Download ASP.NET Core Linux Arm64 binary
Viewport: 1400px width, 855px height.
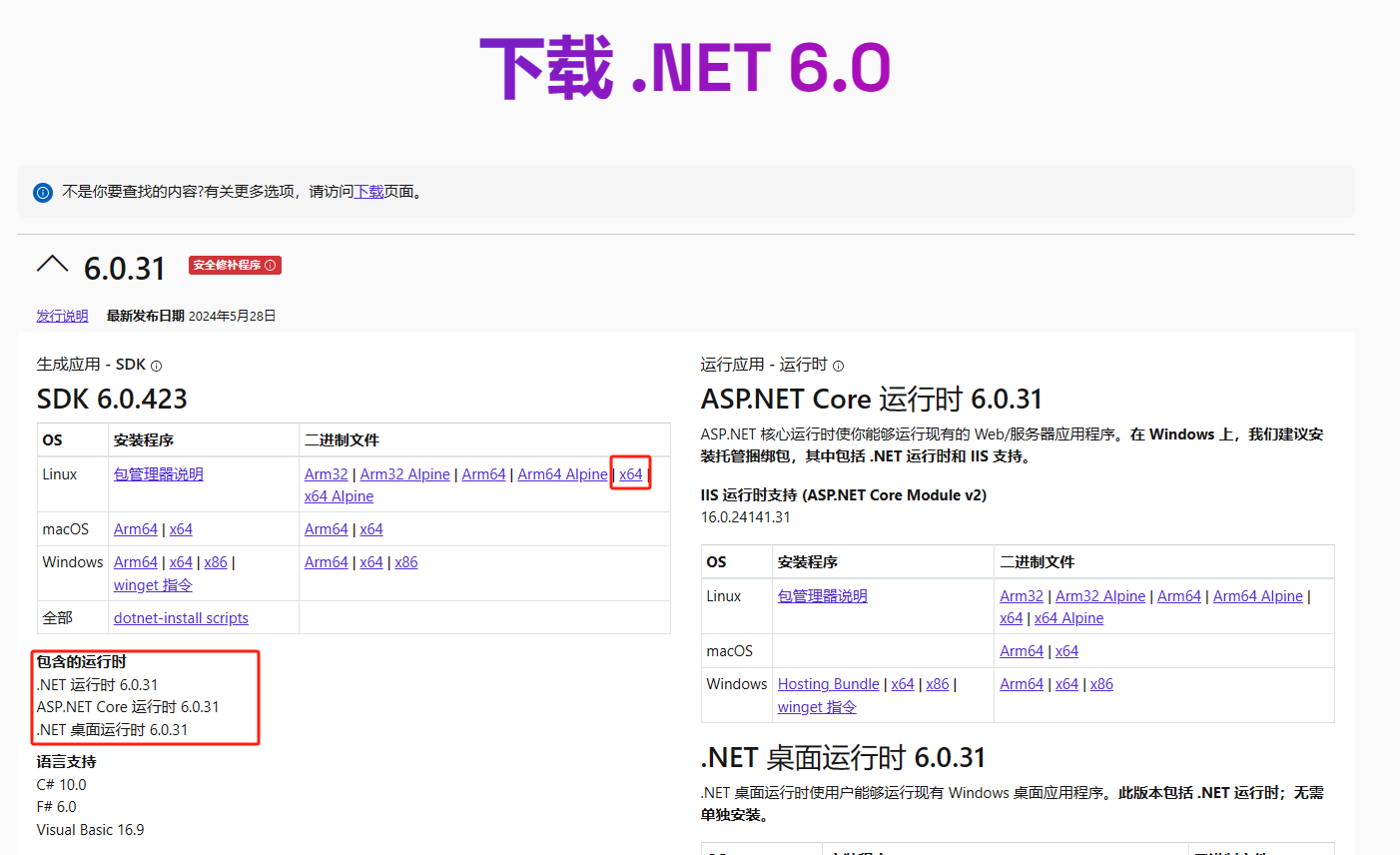[1179, 596]
